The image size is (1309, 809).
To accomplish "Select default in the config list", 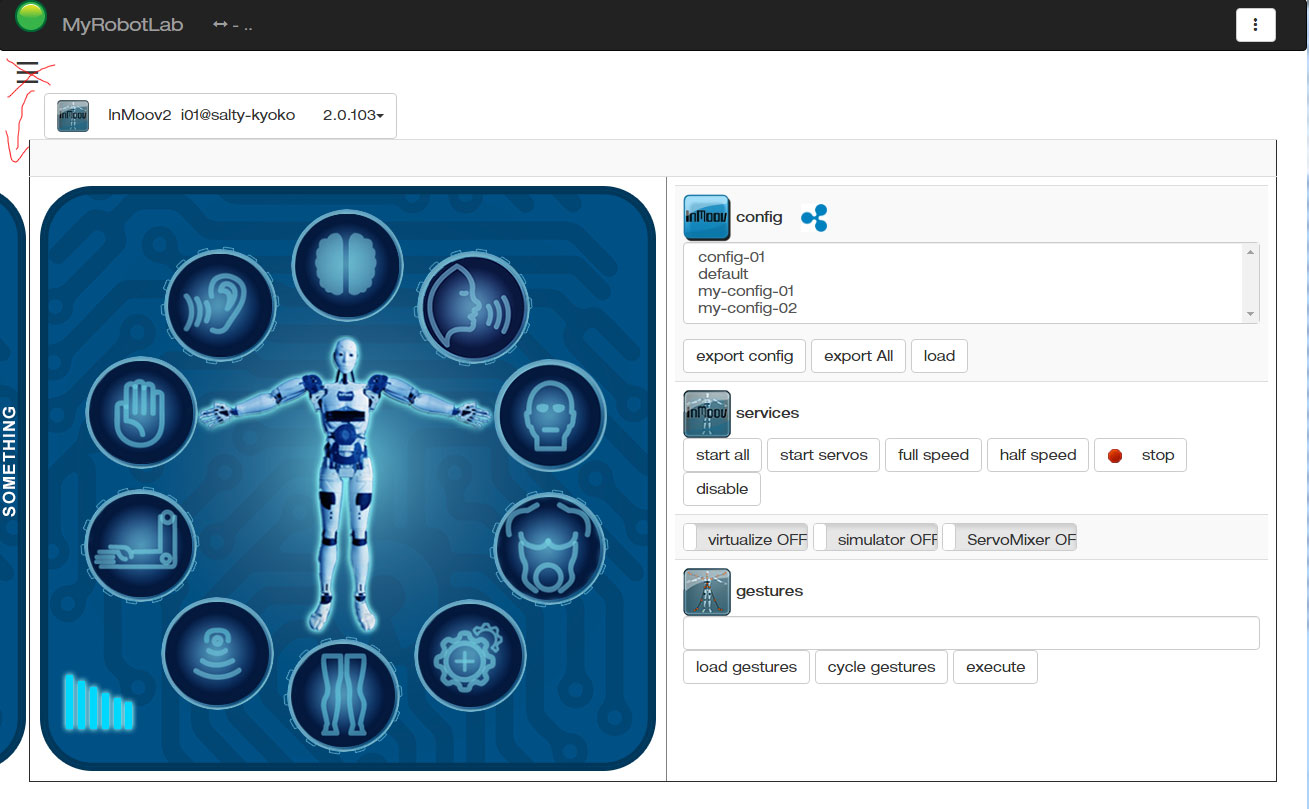I will 723,274.
